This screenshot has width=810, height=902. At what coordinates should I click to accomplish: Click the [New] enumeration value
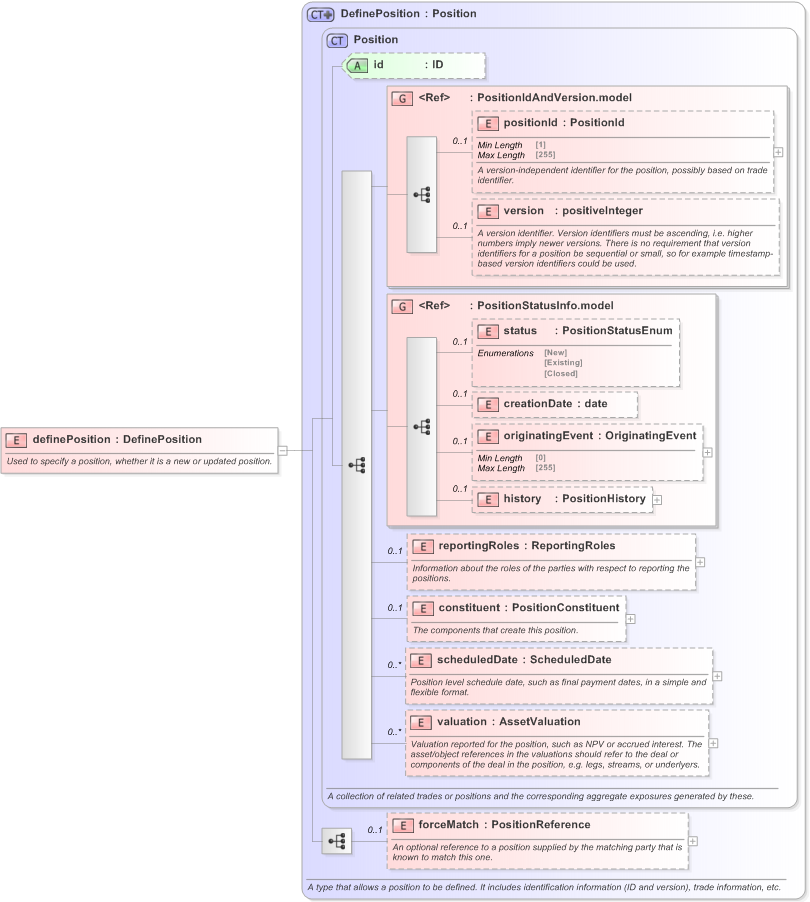pyautogui.click(x=556, y=353)
